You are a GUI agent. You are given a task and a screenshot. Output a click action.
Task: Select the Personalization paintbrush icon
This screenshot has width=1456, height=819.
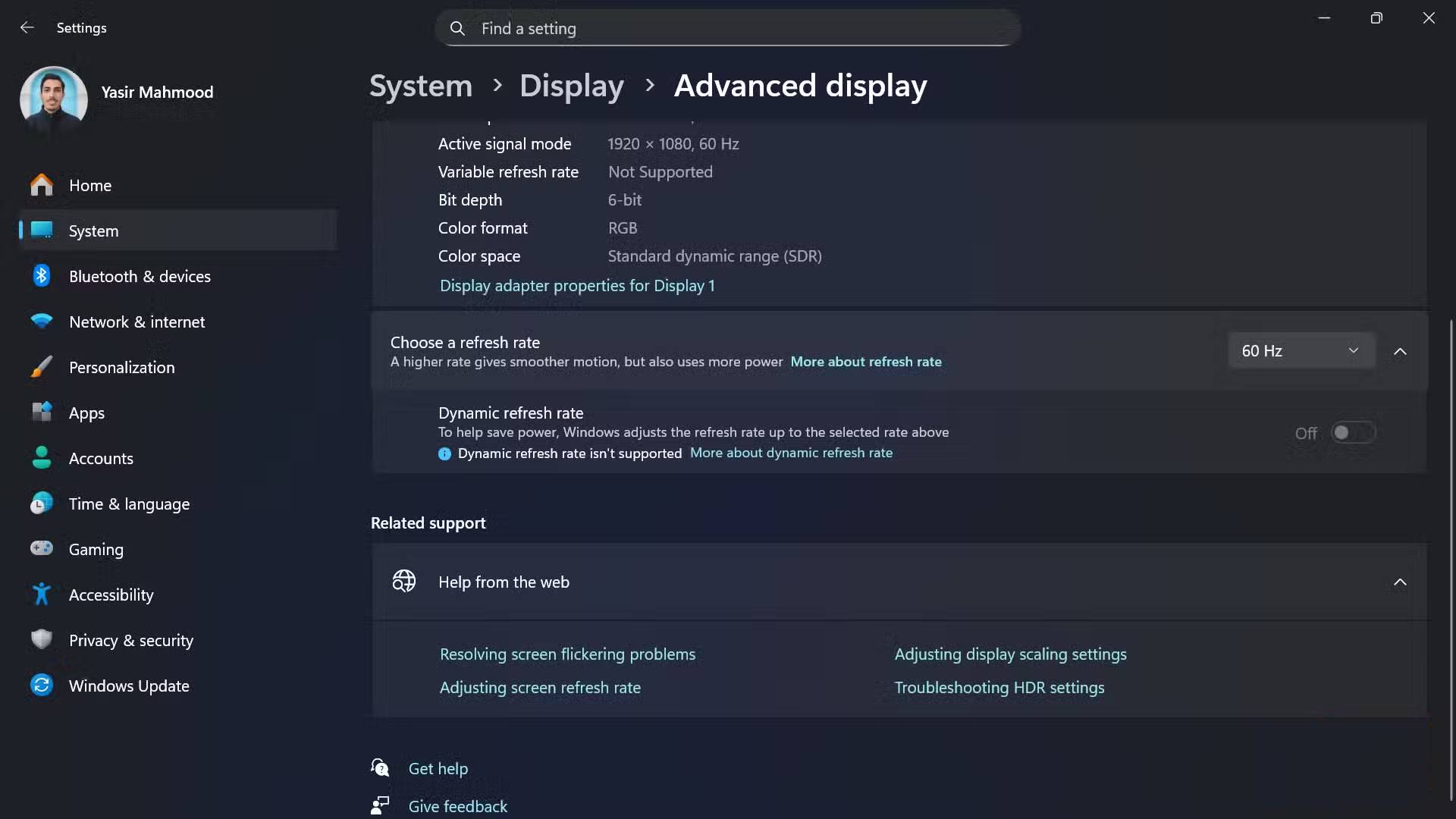pyautogui.click(x=42, y=367)
